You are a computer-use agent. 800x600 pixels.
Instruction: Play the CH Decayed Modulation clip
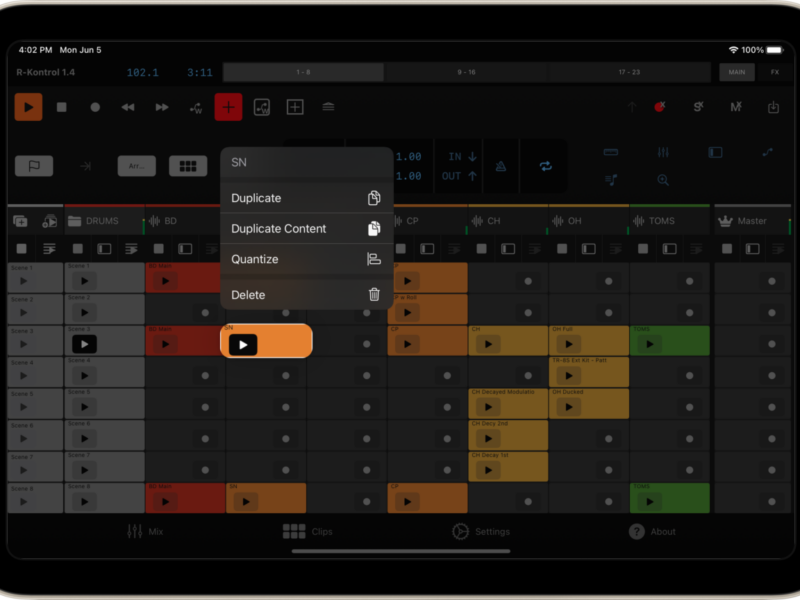click(488, 407)
